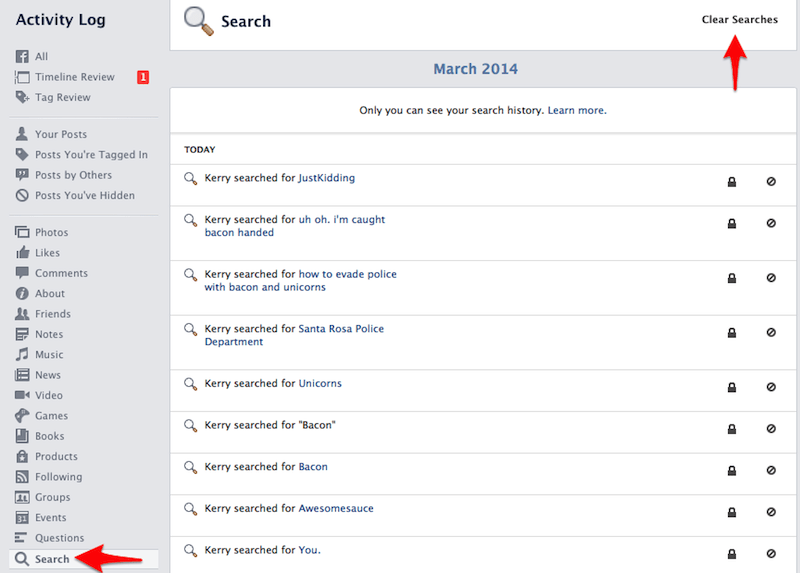Open the Unicorns search link
The height and width of the screenshot is (573, 800).
tap(320, 383)
